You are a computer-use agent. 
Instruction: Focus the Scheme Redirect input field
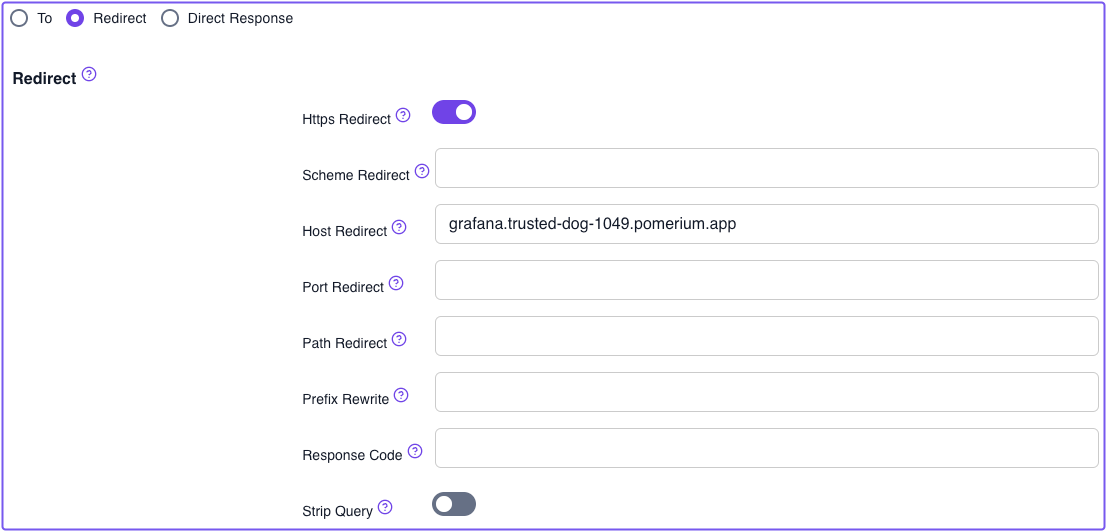click(767, 168)
